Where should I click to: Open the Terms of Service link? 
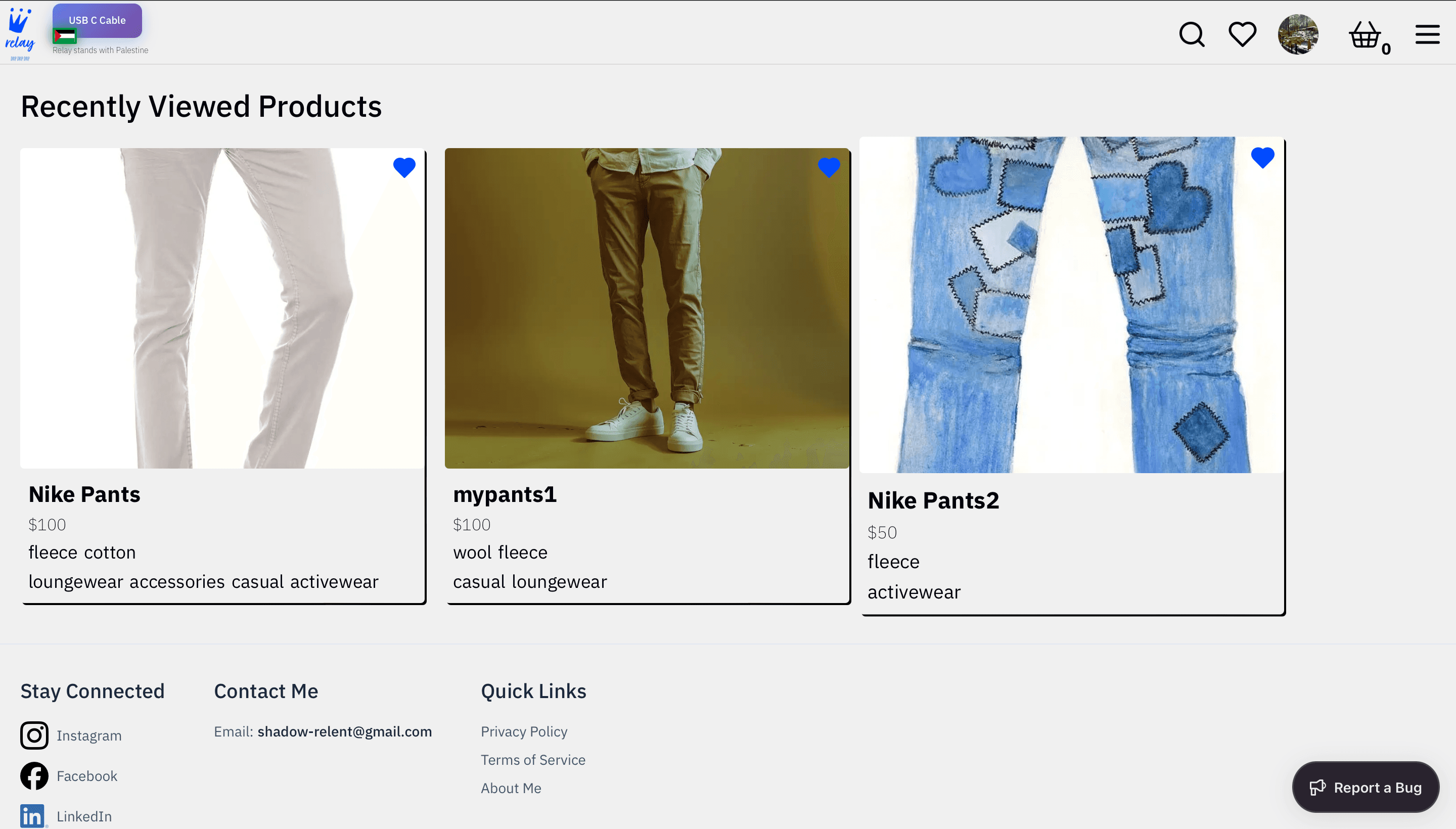tap(533, 760)
